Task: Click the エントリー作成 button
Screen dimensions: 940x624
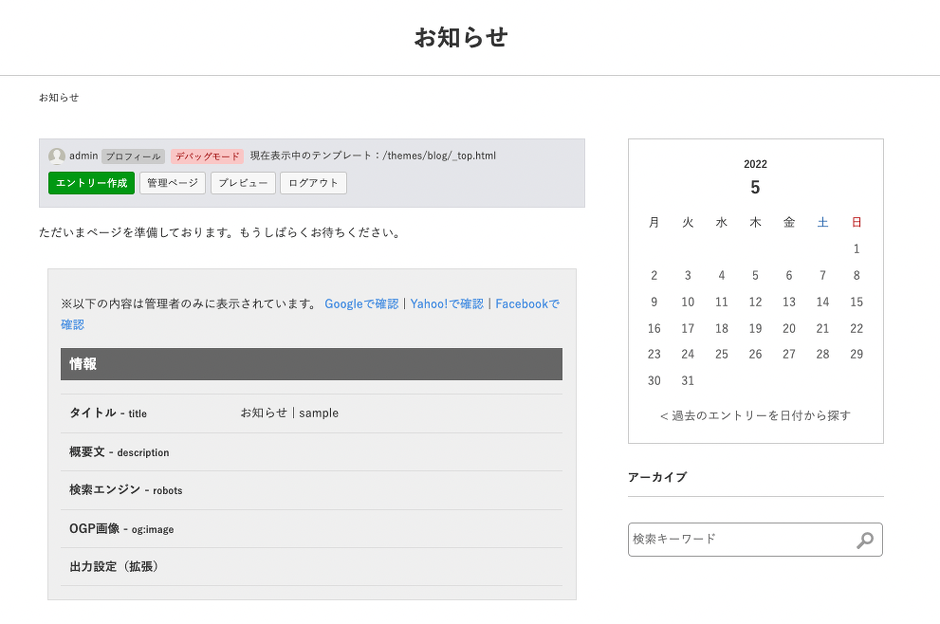Action: click(x=91, y=183)
